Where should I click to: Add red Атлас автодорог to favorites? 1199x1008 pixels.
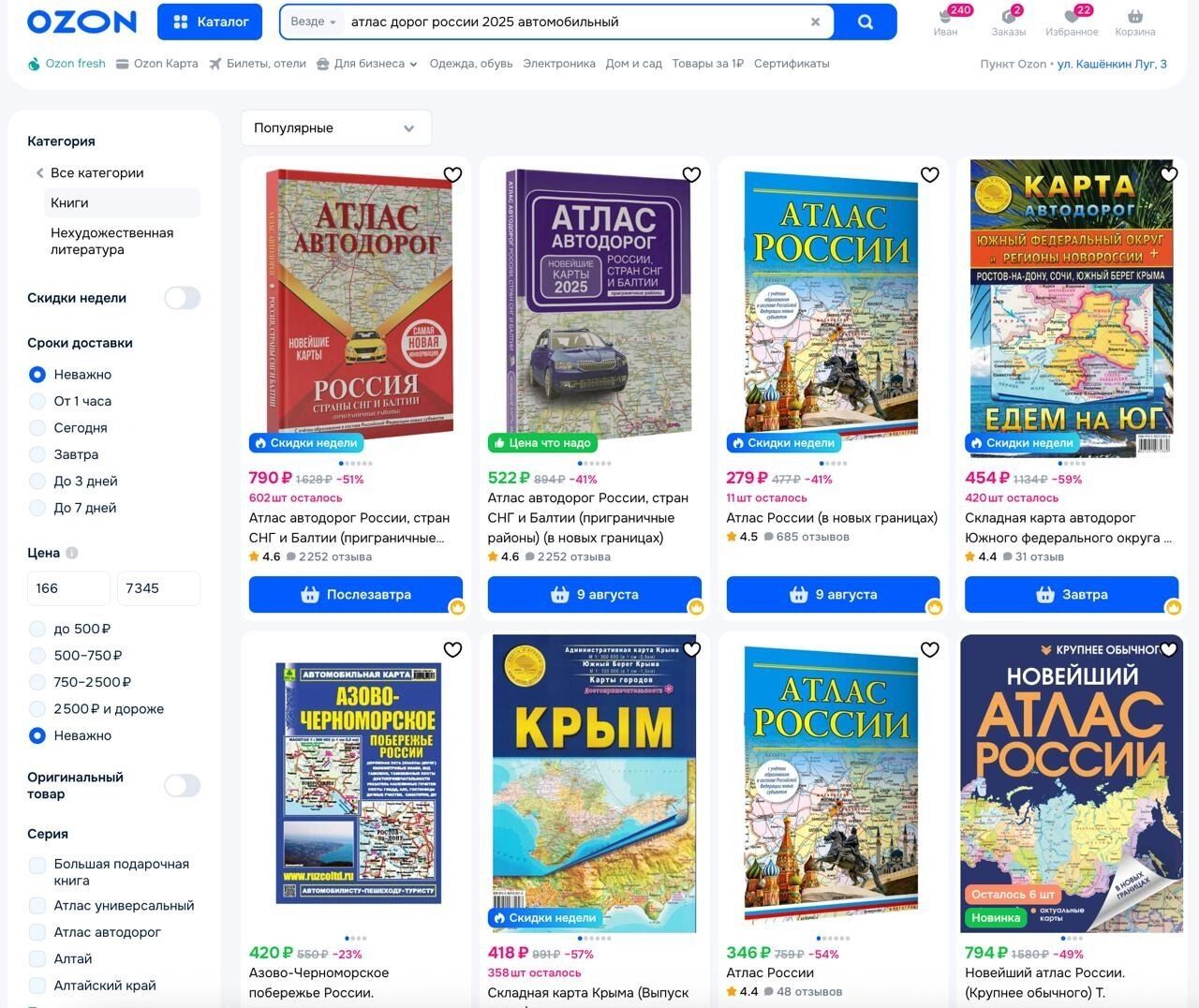(x=452, y=174)
